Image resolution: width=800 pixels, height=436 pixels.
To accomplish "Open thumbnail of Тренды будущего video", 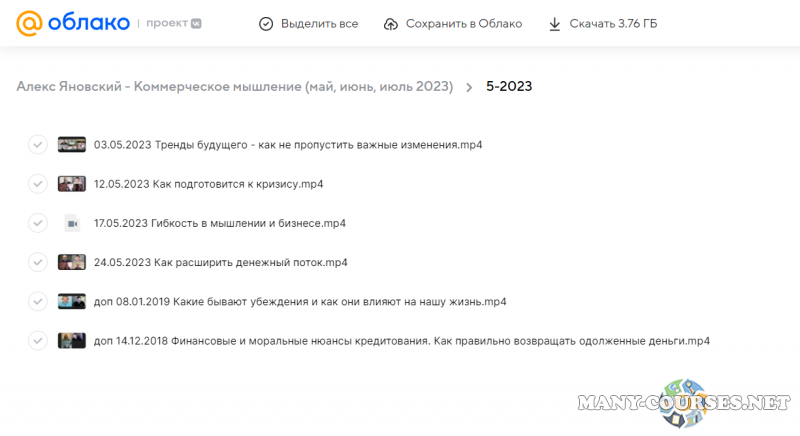I will click(x=71, y=144).
